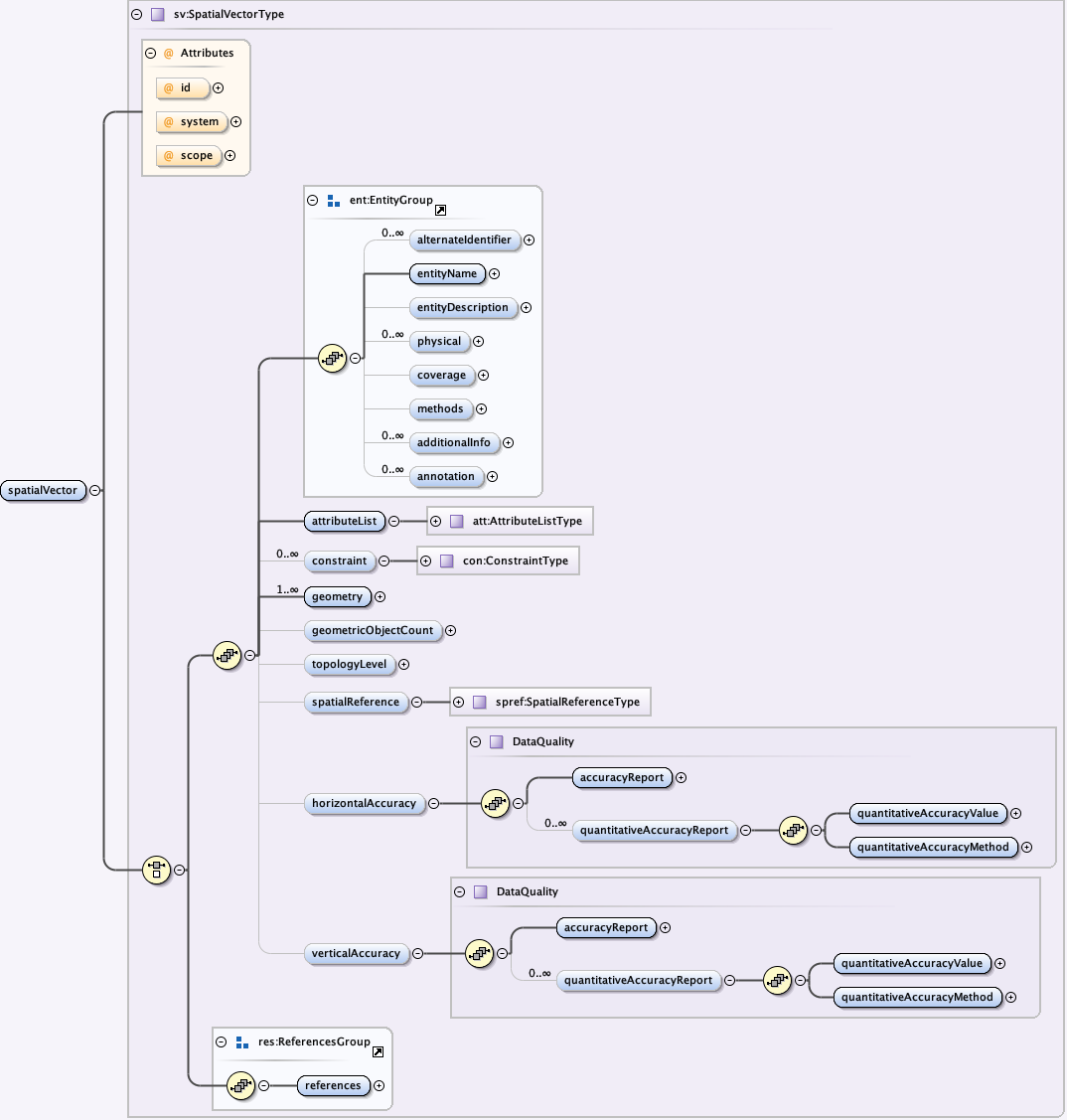Select the topologyLevel element
Viewport: 1067px width, 1120px height.
(x=349, y=665)
